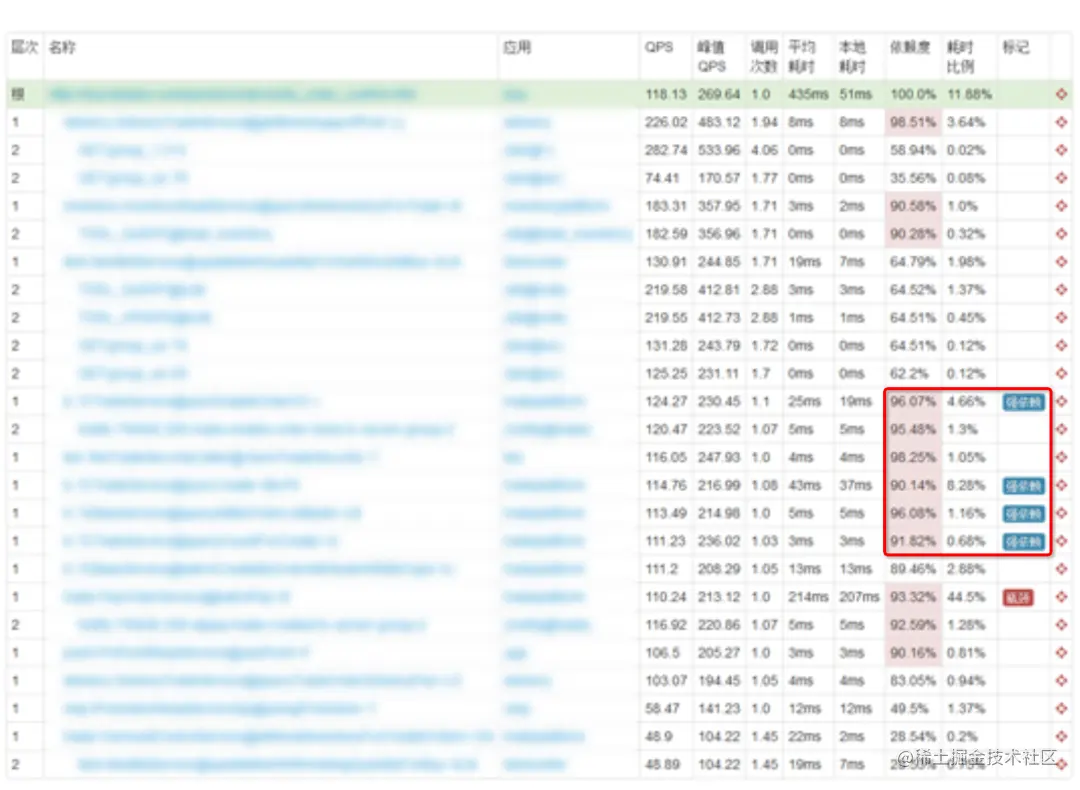Click the diamond icon in the 58.47 QPS row

pos(1061,709)
